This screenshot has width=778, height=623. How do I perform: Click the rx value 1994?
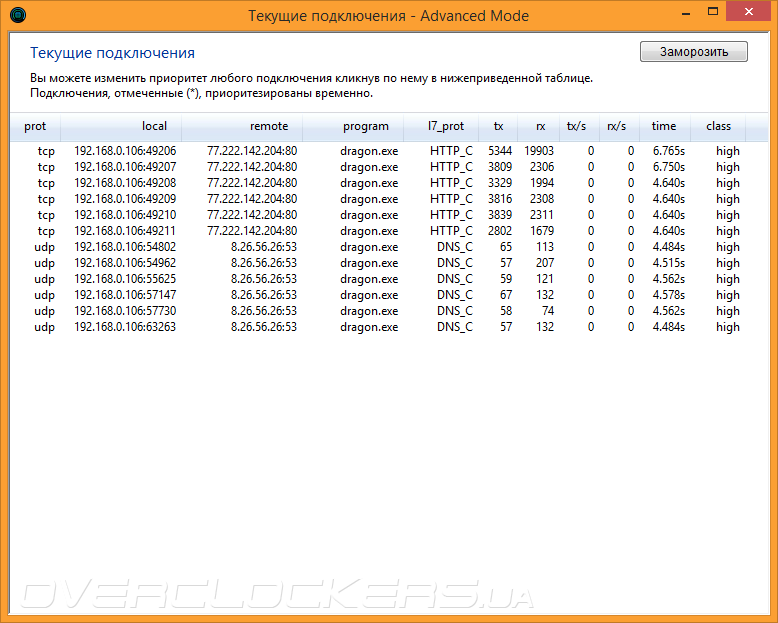coord(542,183)
